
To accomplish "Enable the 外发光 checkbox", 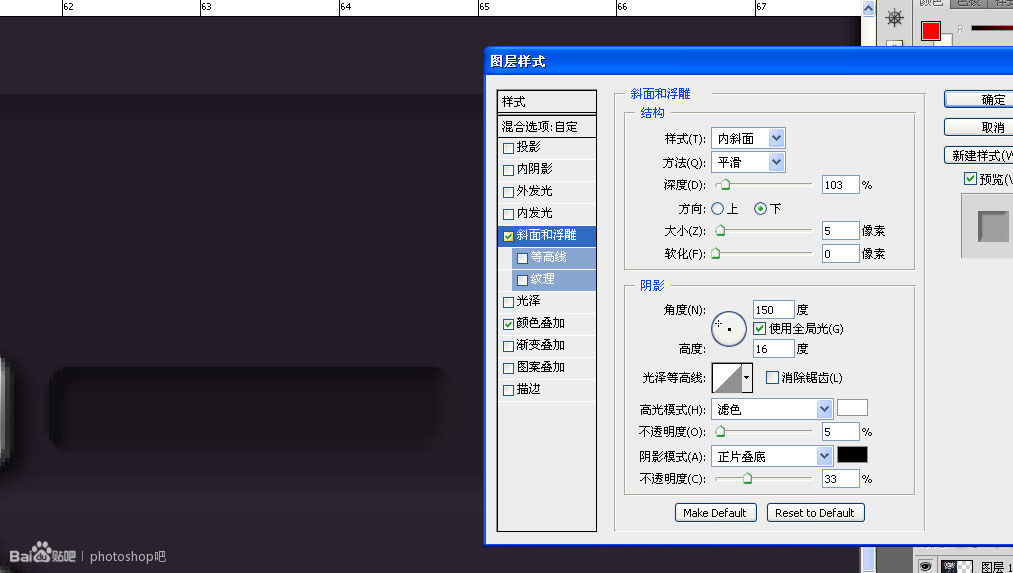I will coord(508,192).
